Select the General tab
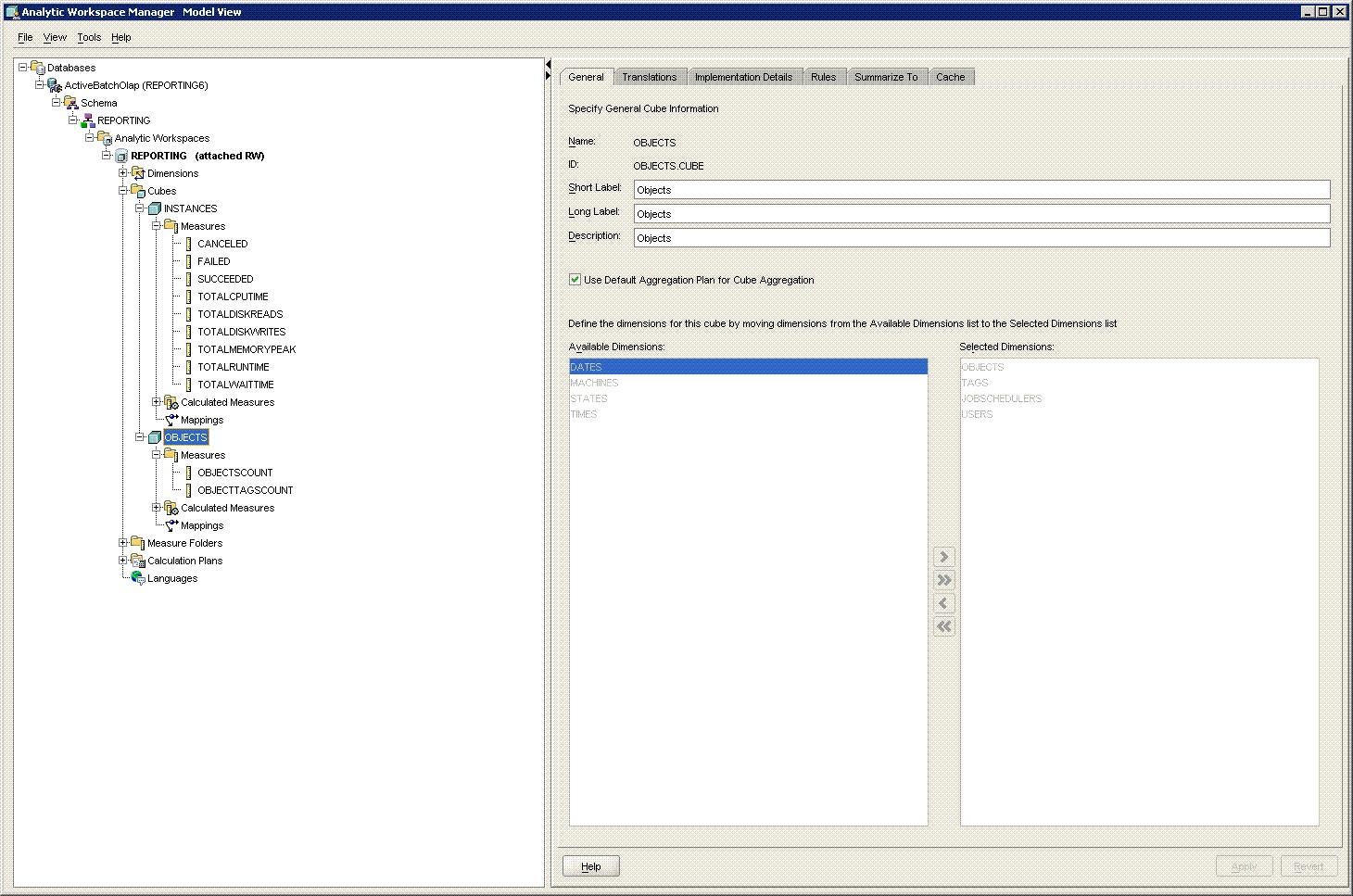The image size is (1353, 896). 586,77
